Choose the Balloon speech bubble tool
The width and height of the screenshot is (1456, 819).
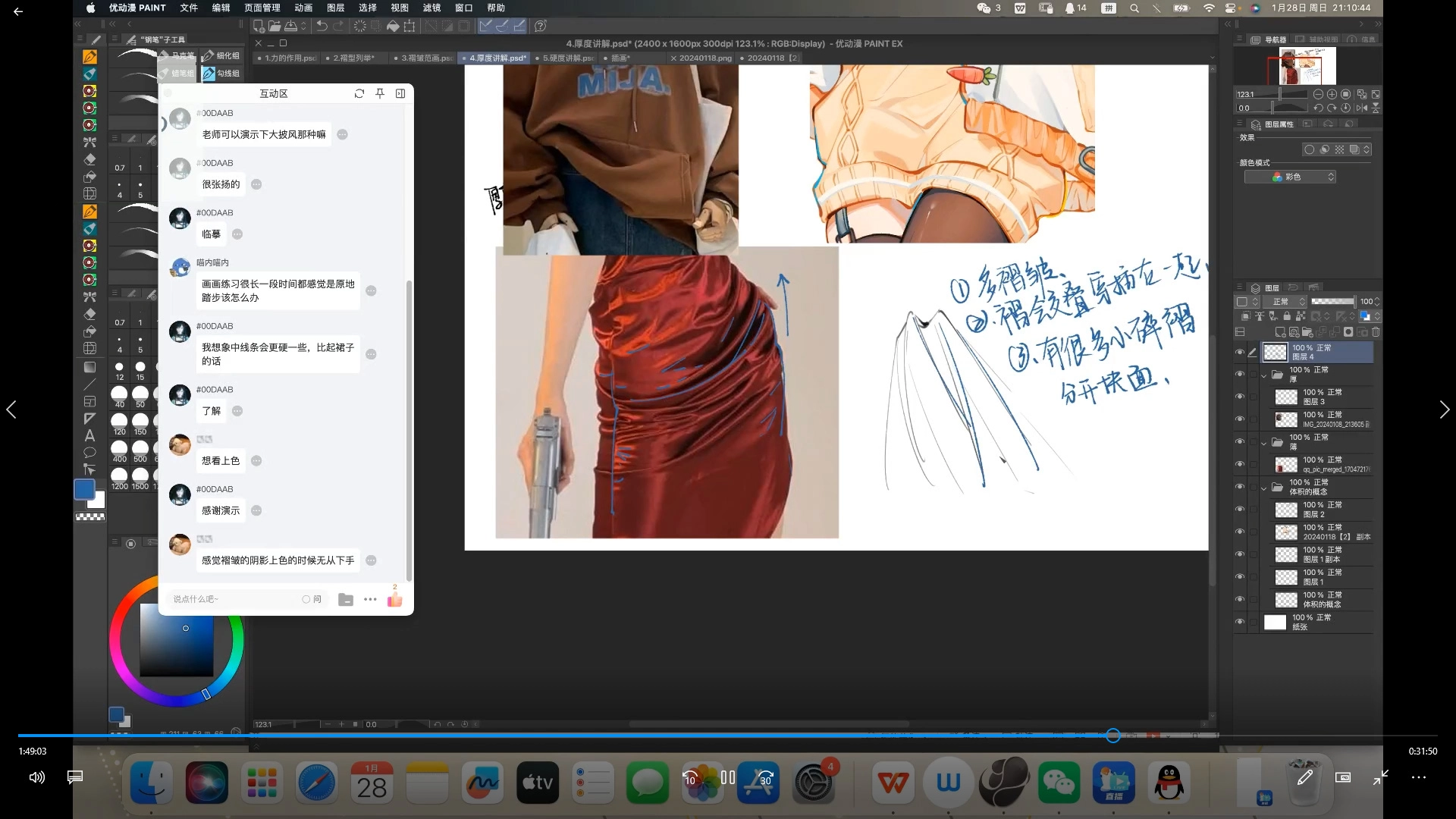(89, 453)
